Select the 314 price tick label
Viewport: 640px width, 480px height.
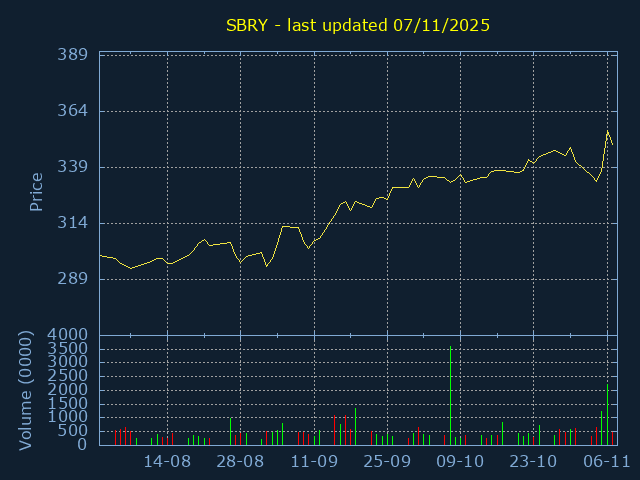tap(73, 223)
